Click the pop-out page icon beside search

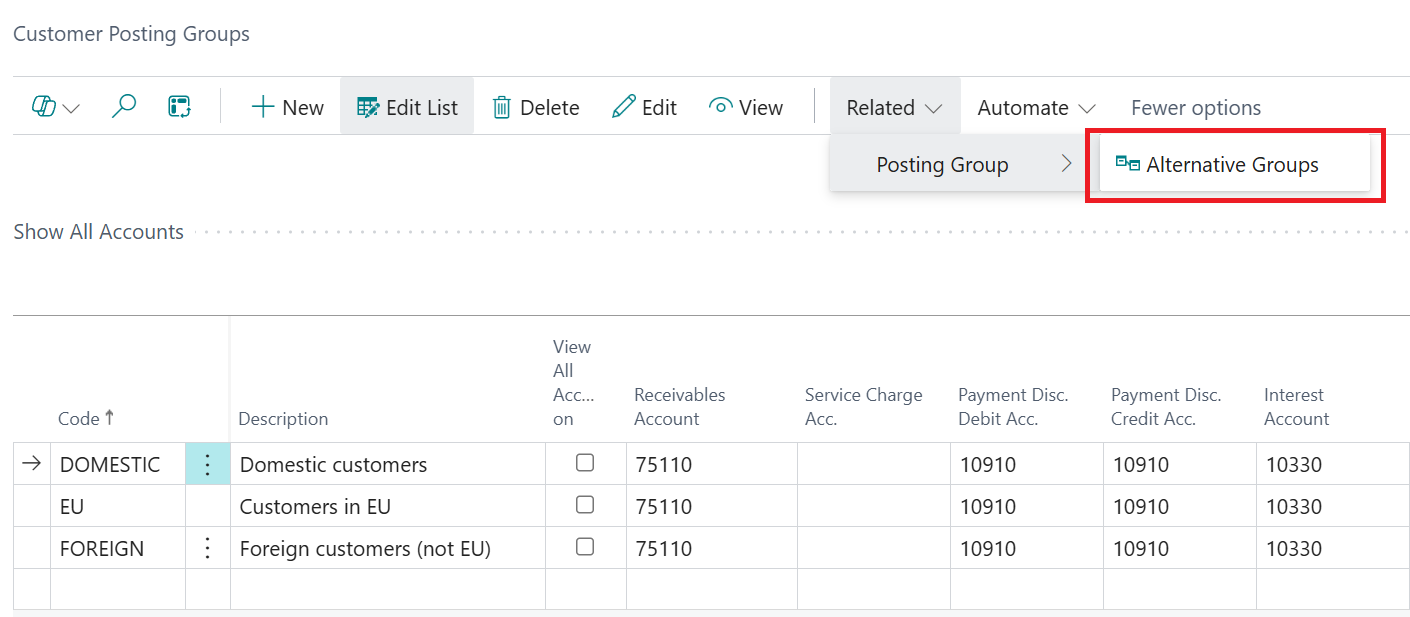179,106
